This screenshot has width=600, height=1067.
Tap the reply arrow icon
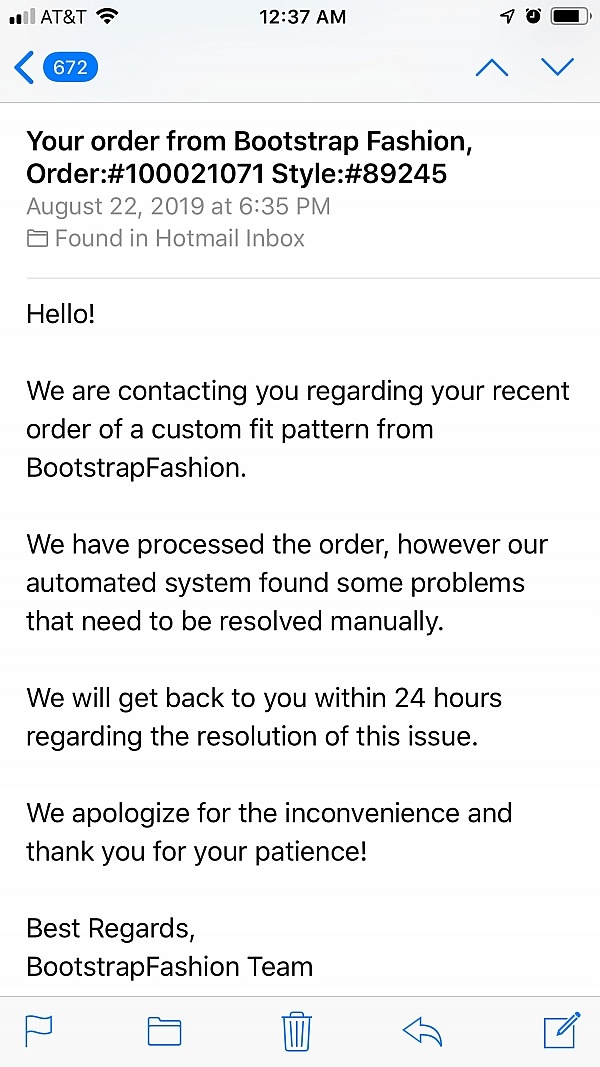click(422, 1031)
